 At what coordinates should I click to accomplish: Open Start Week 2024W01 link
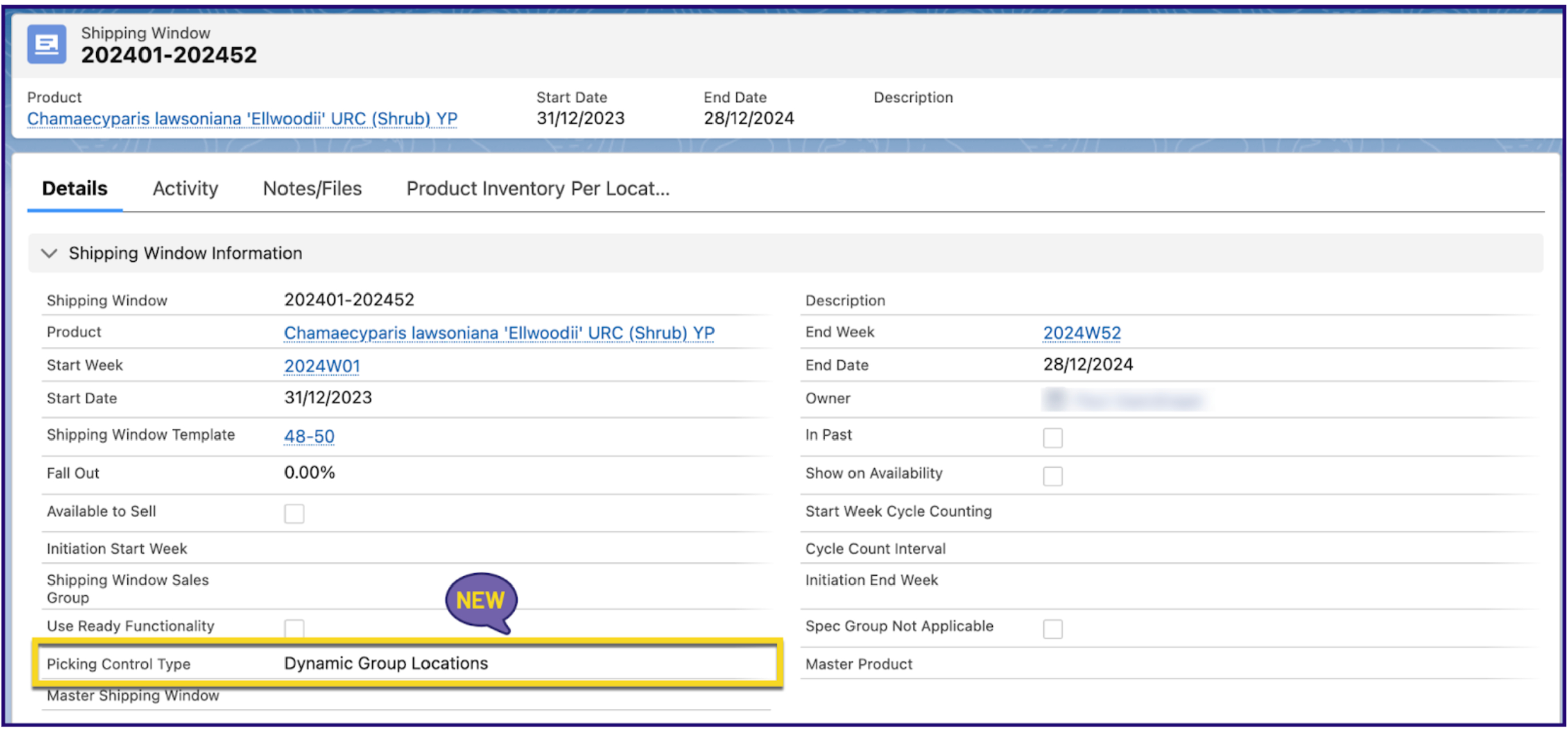pos(322,366)
